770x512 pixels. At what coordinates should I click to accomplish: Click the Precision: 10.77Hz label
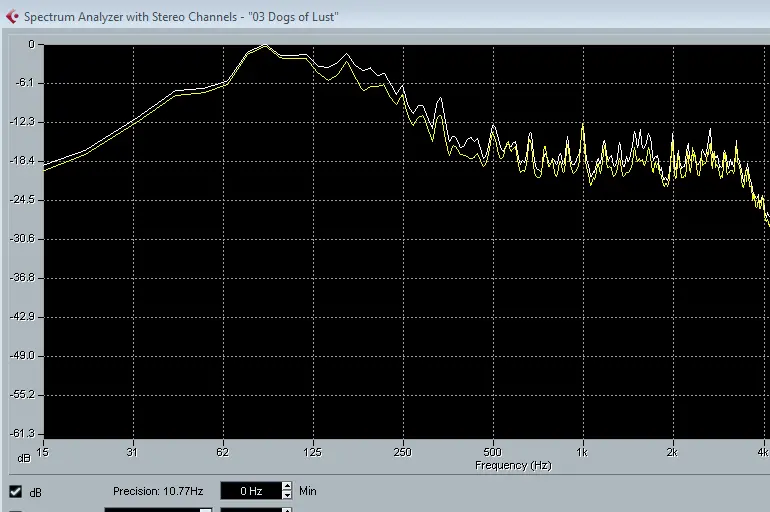coord(157,491)
